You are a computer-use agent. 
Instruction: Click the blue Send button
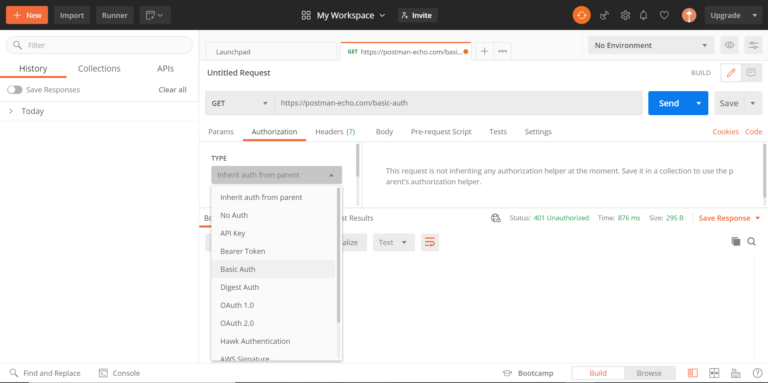[x=669, y=103]
